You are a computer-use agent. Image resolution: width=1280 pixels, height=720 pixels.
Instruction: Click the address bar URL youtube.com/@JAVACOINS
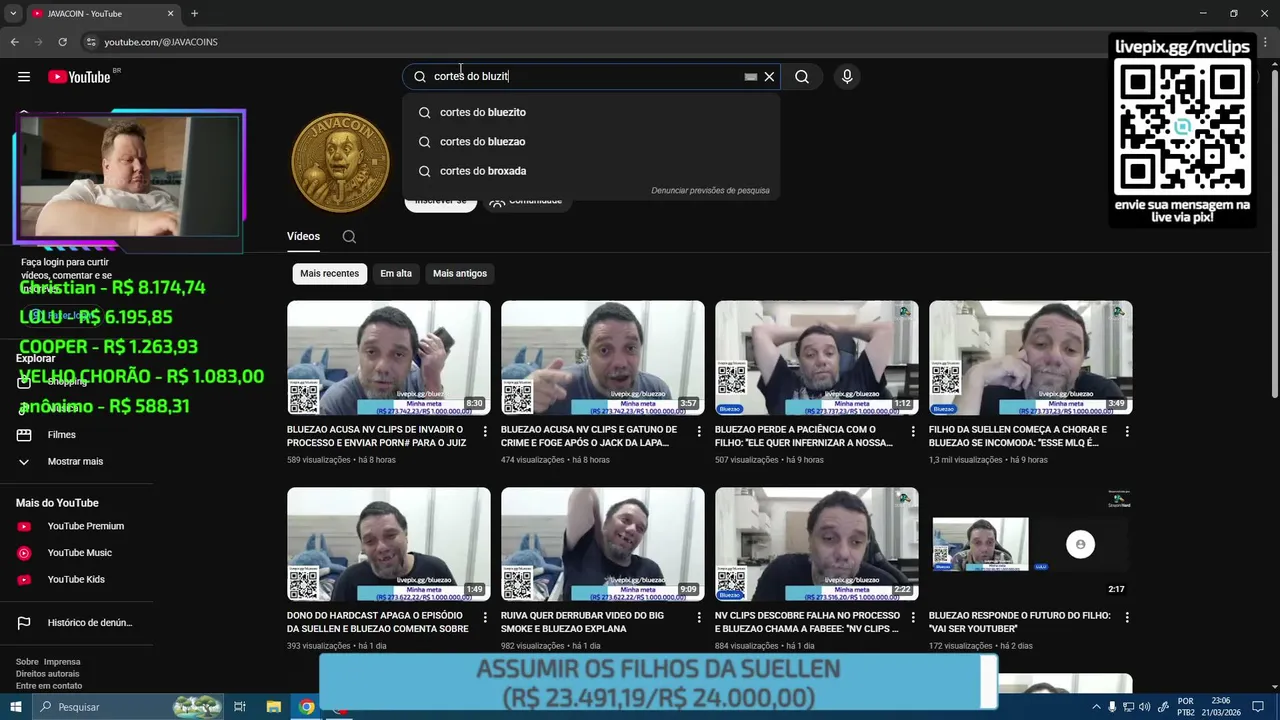(x=161, y=42)
